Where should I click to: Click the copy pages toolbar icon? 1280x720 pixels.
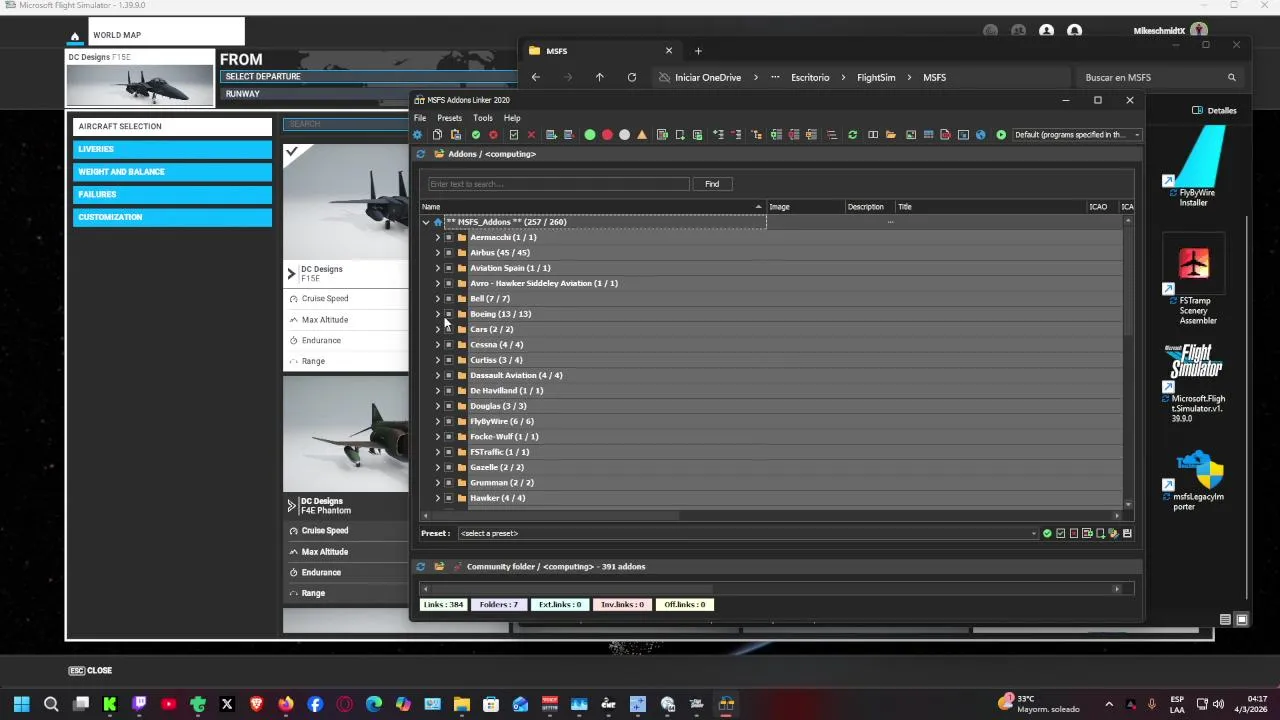(x=437, y=135)
